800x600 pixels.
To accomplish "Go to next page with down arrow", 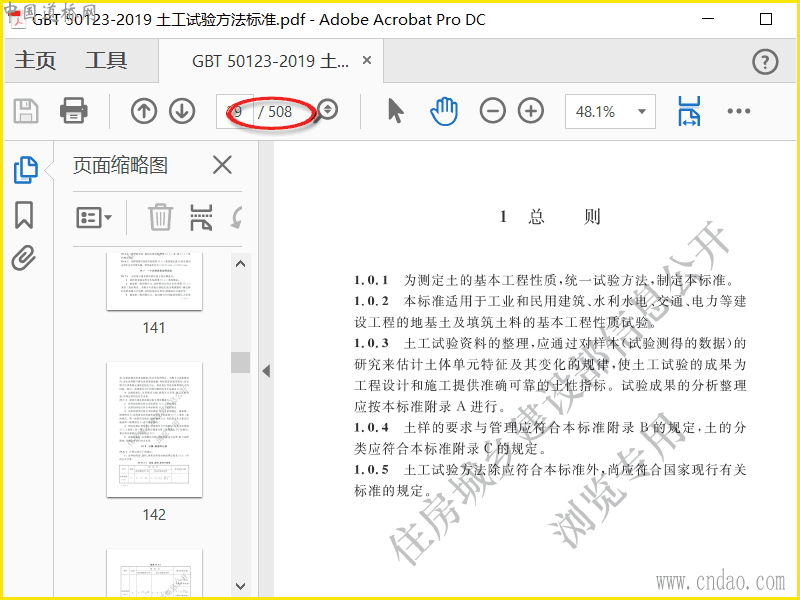I will (182, 111).
